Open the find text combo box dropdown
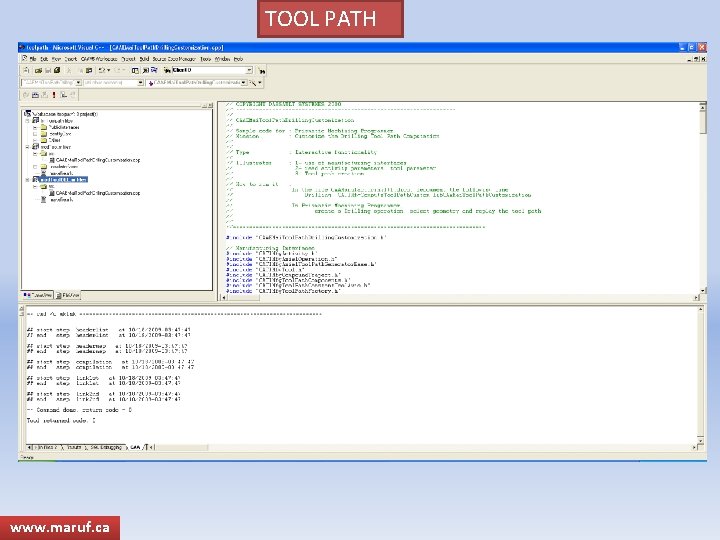 point(249,70)
